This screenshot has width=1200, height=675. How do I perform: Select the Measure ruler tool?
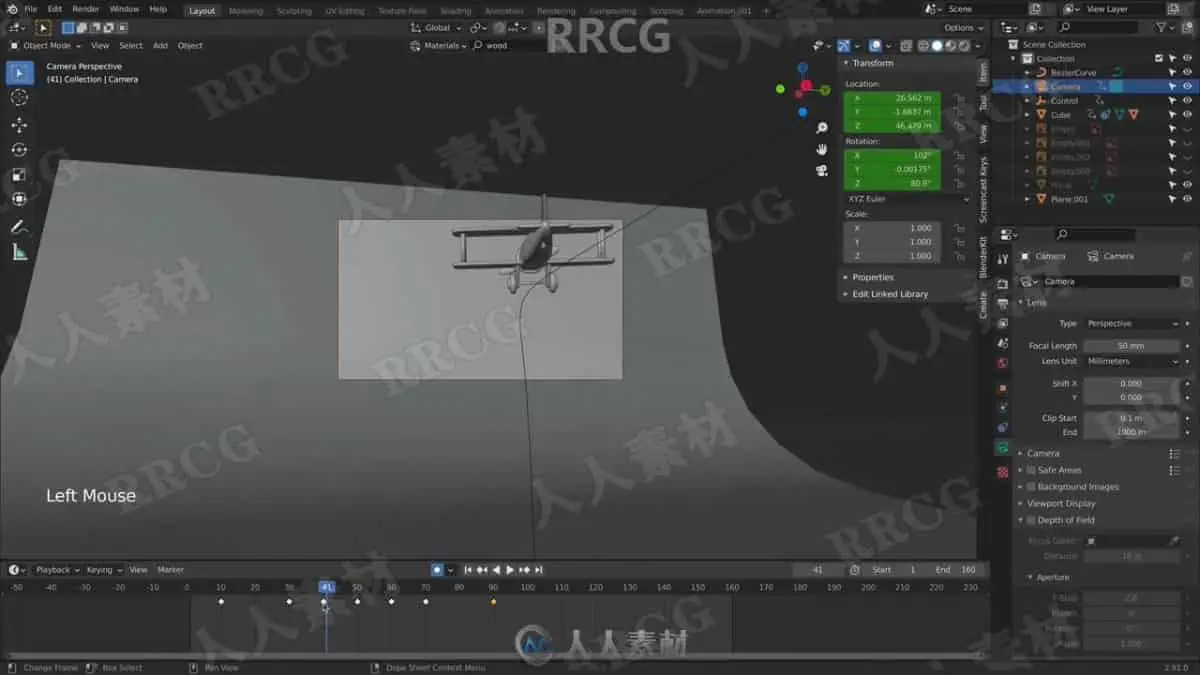[x=19, y=252]
